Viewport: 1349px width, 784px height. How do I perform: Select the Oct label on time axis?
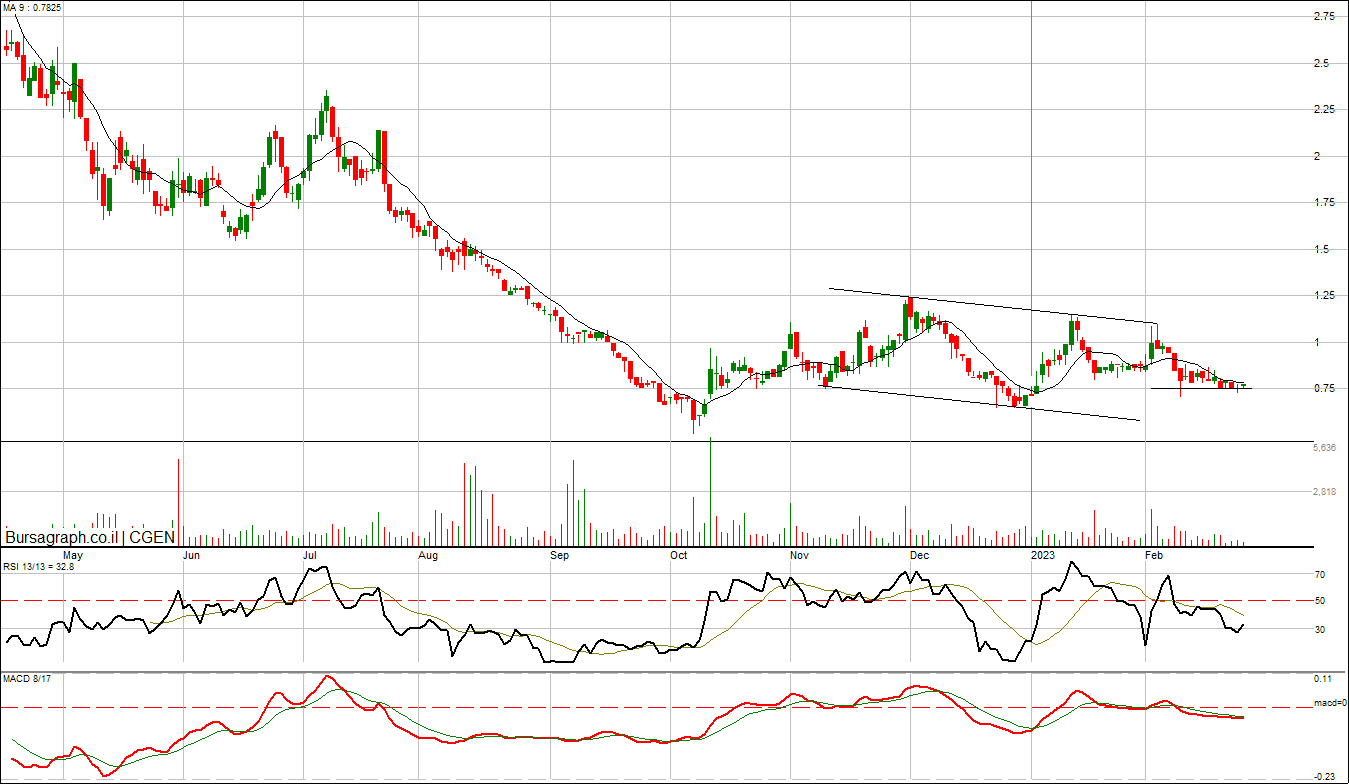(679, 554)
